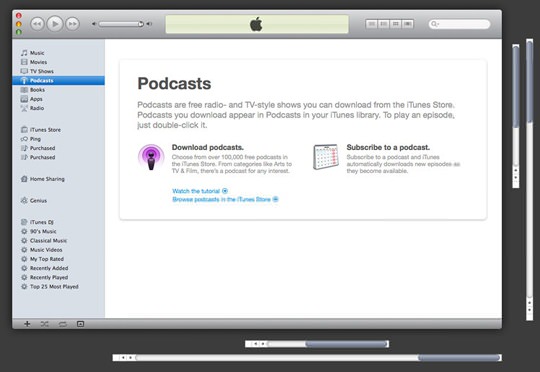
Task: Adjust the volume slider in the toolbar
Action: point(121,24)
